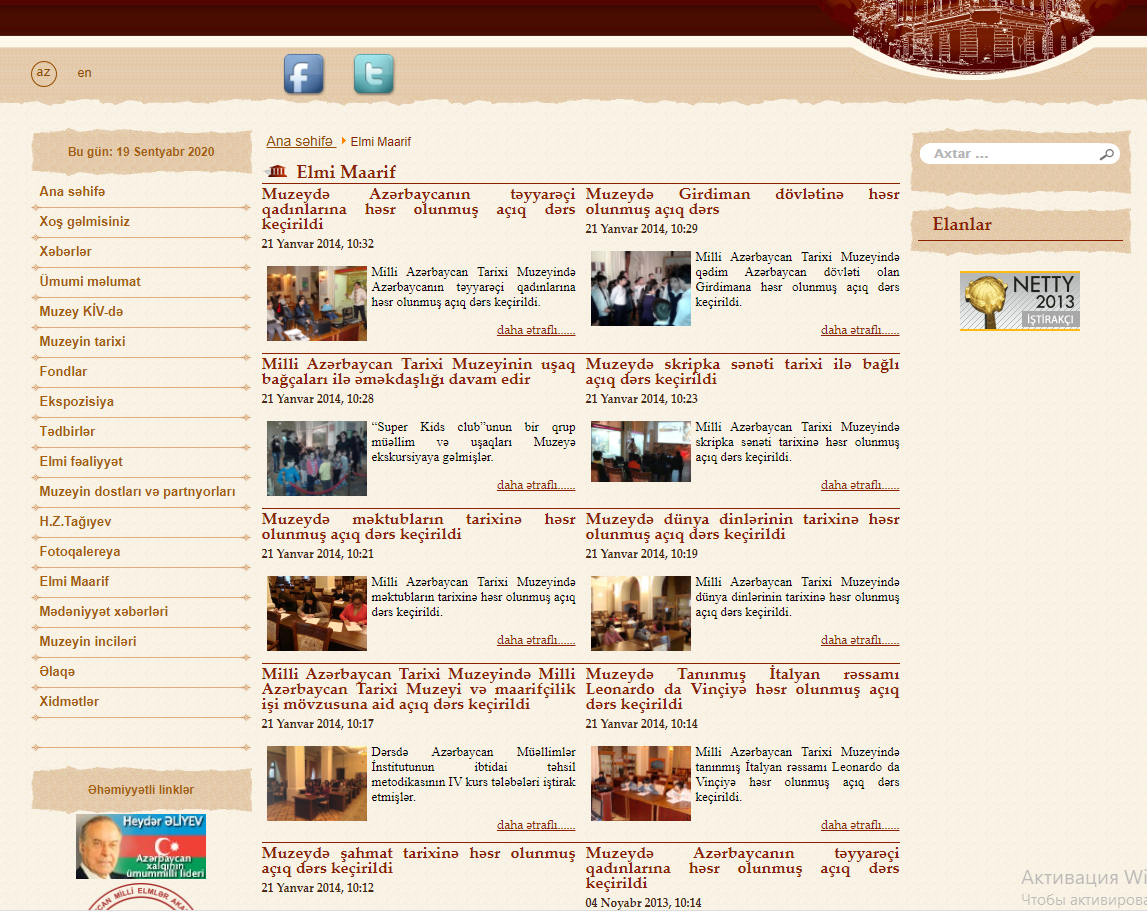Click the 21 Yanvar 2014, 10:28 date
Screen dimensions: 1147x916
click(317, 399)
